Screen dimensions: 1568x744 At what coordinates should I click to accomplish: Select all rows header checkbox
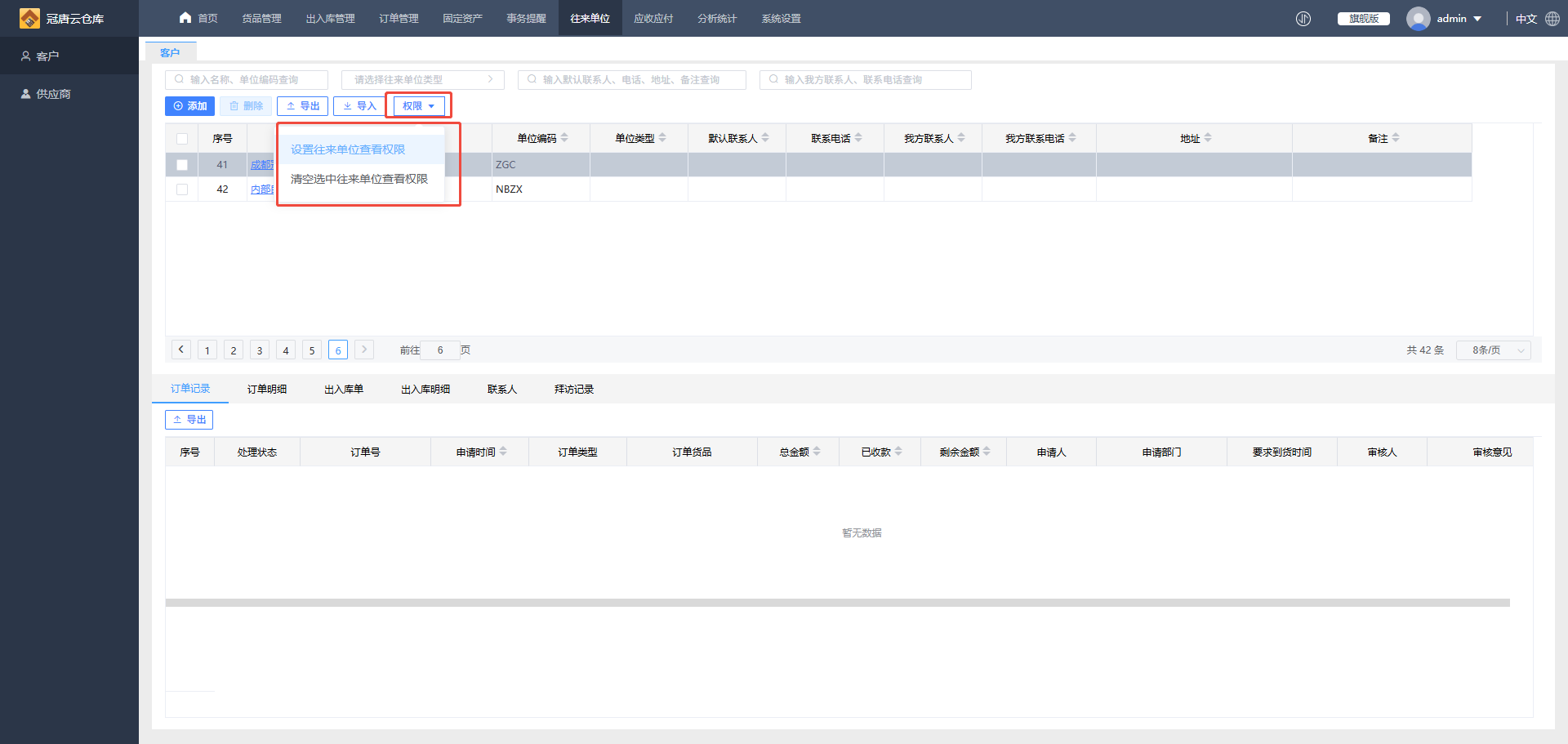pos(182,139)
